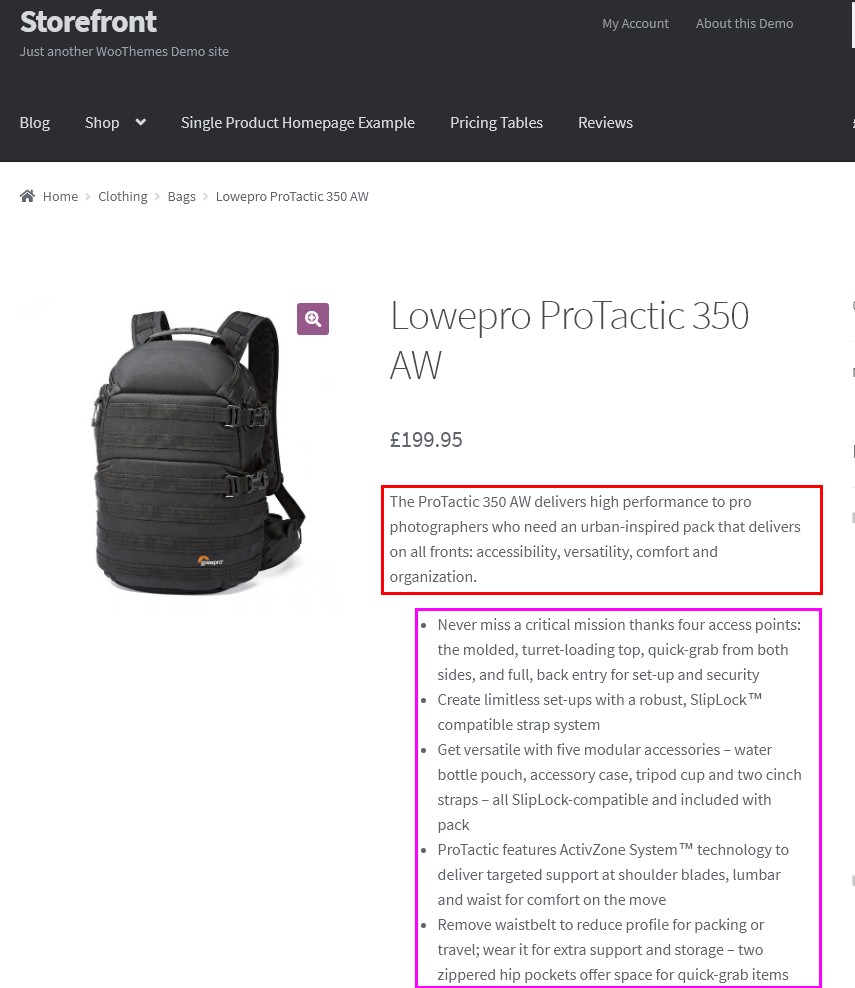Screen dimensions: 855x988
Task: Click the home icon in breadcrumb
Action: [27, 196]
